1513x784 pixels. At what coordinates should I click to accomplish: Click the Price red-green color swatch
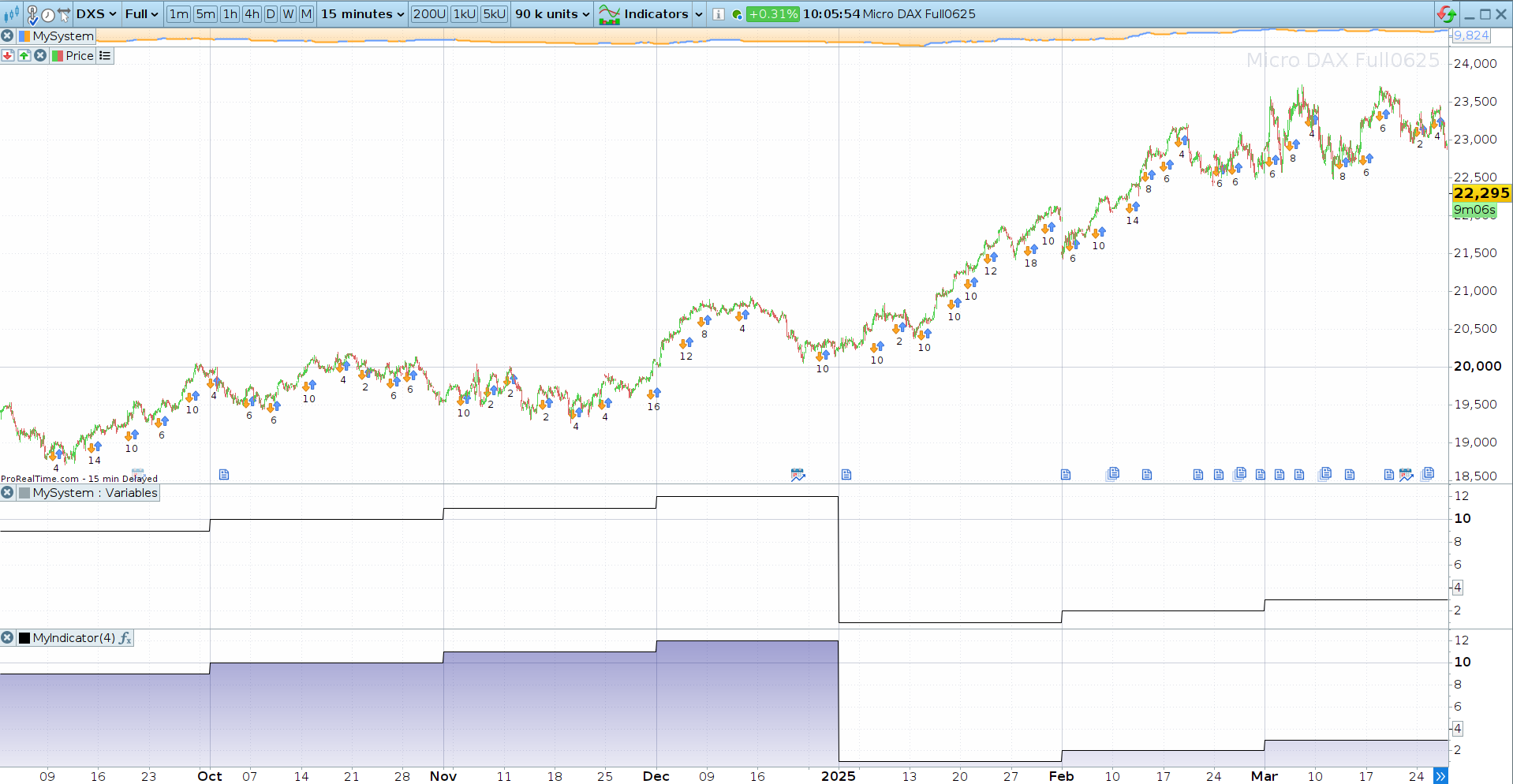click(x=58, y=55)
